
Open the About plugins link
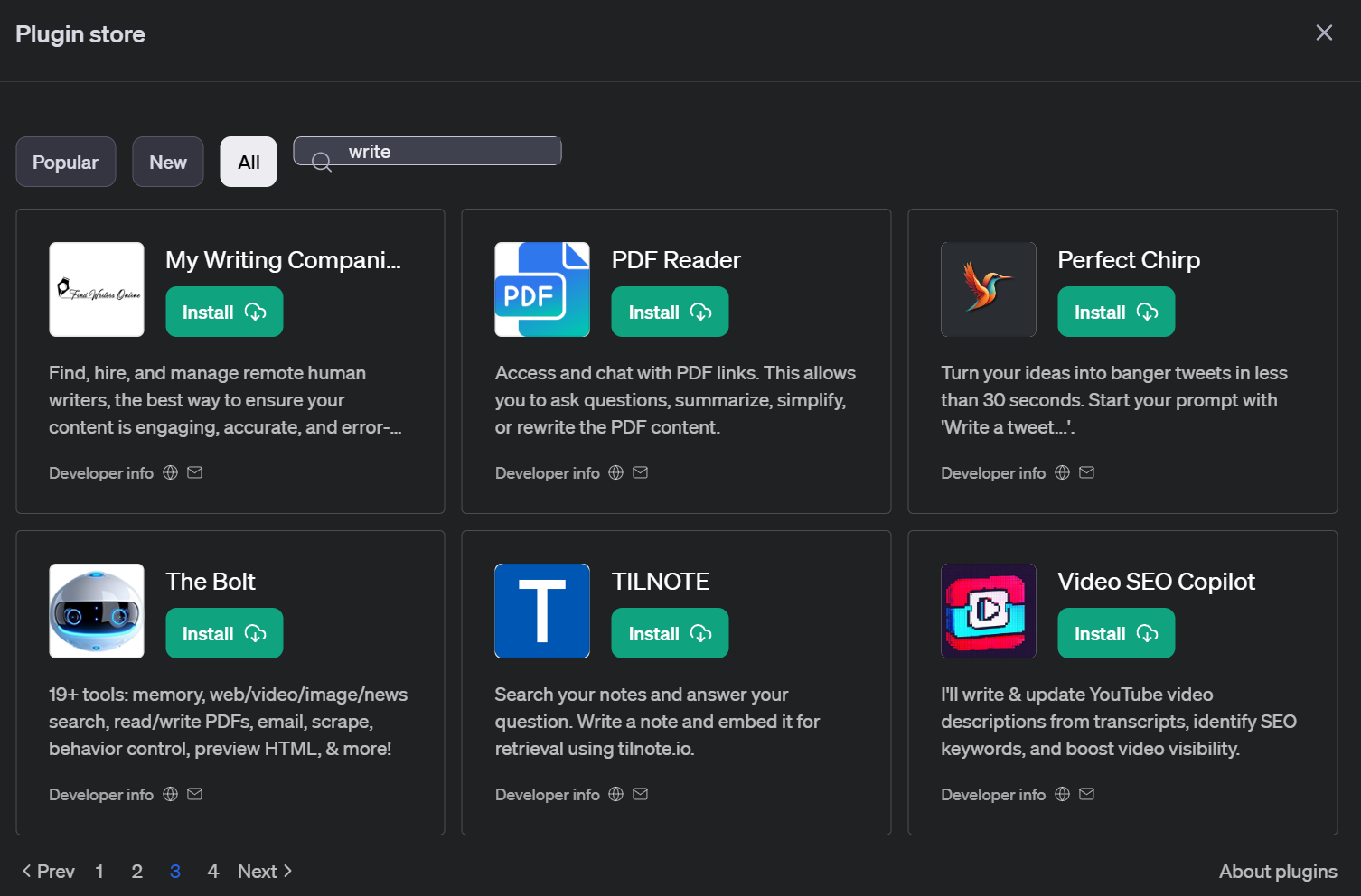pos(1277,872)
